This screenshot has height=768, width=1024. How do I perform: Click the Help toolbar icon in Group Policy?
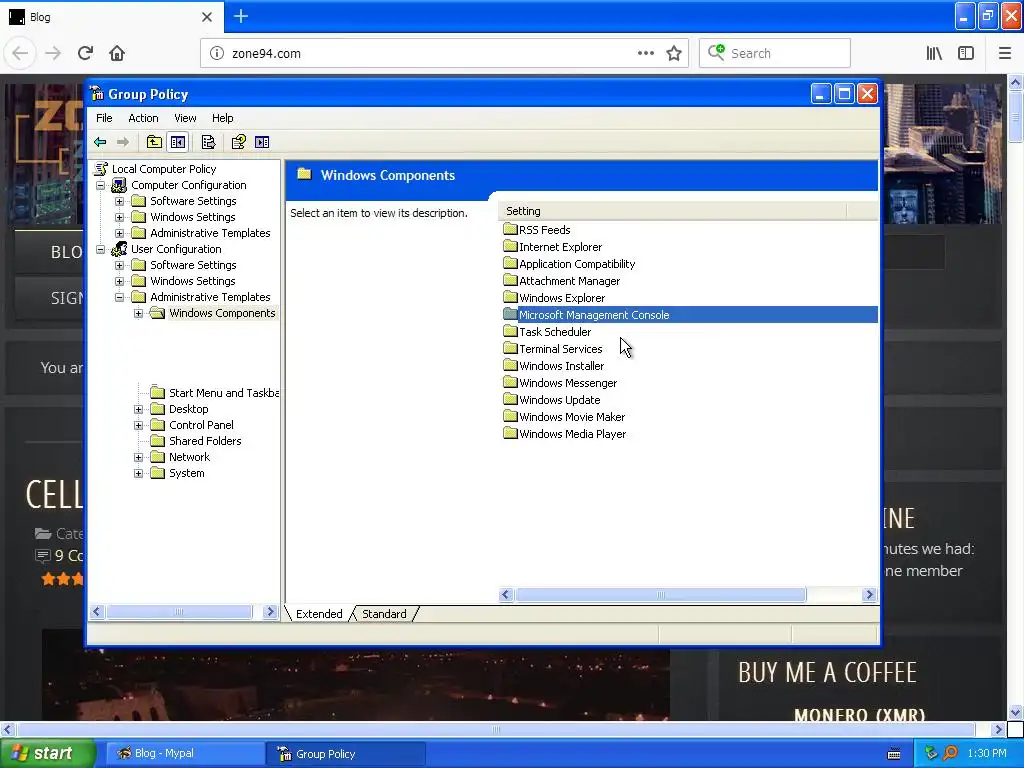pyautogui.click(x=238, y=142)
